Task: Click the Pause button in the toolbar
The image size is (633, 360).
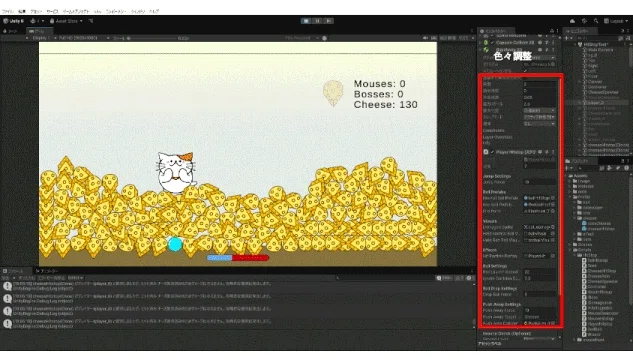Action: point(318,21)
